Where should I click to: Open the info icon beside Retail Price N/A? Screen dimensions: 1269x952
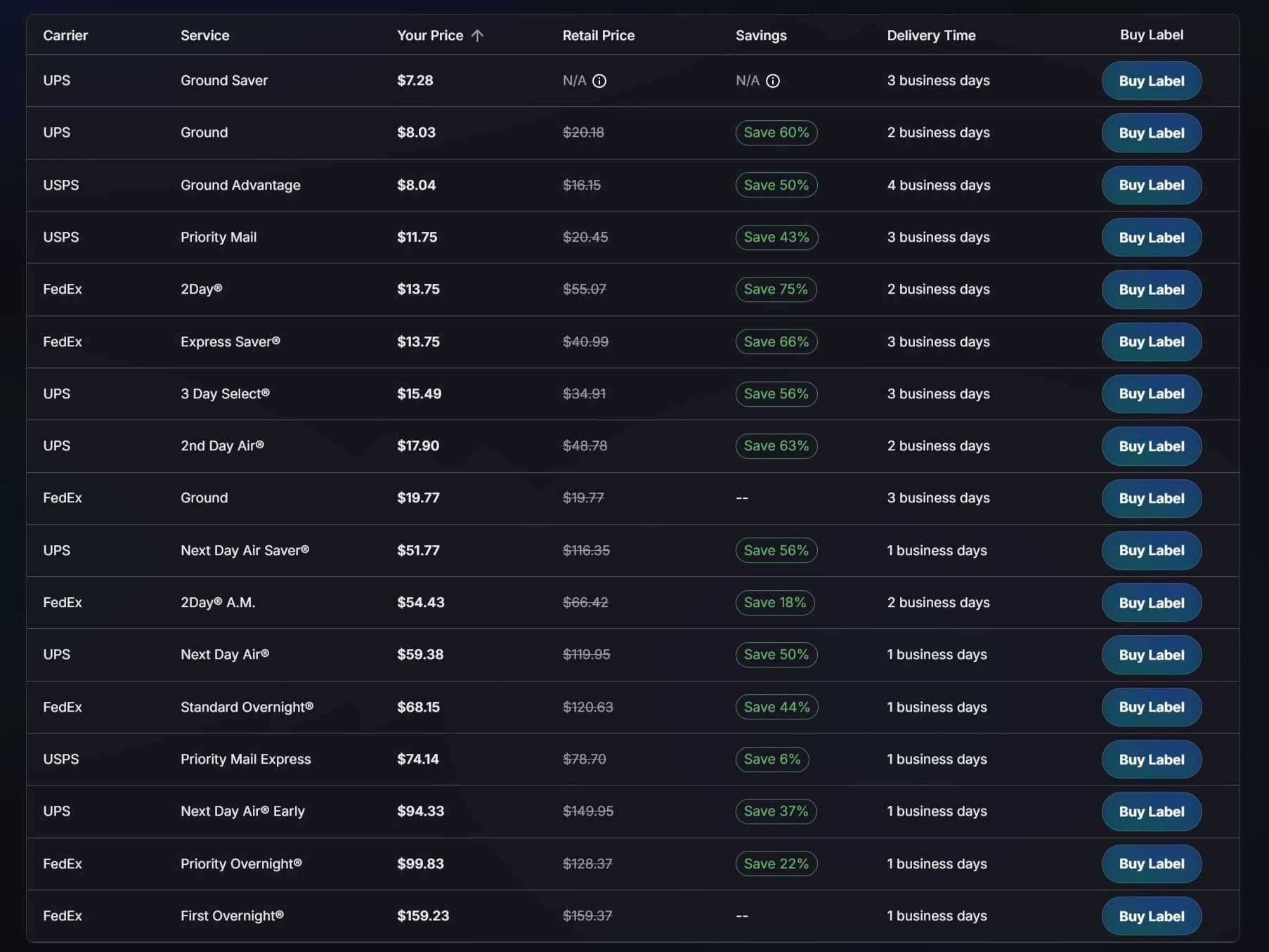pos(599,81)
